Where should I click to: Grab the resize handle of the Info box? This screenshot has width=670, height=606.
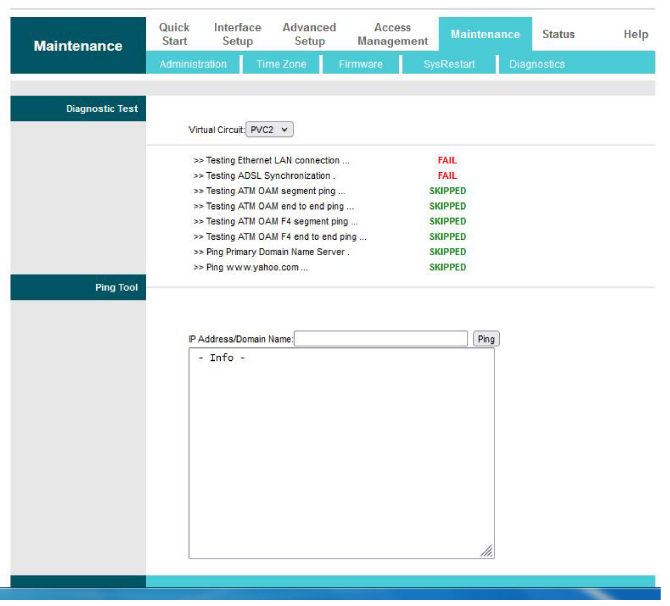tap(487, 551)
